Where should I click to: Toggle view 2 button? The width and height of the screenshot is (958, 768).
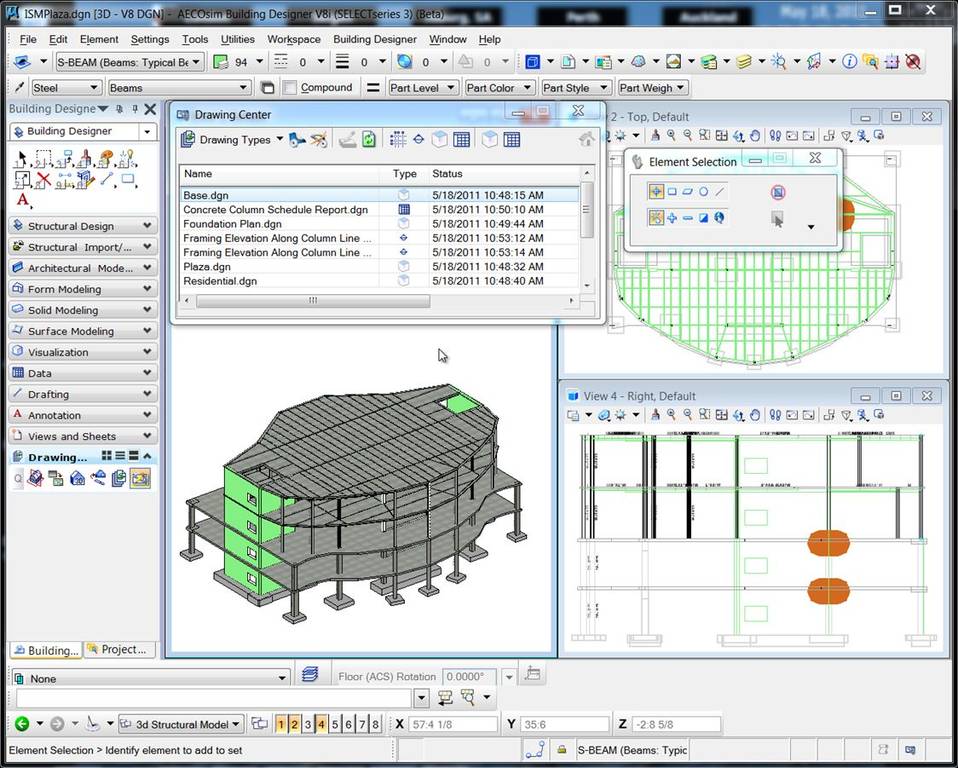294,725
